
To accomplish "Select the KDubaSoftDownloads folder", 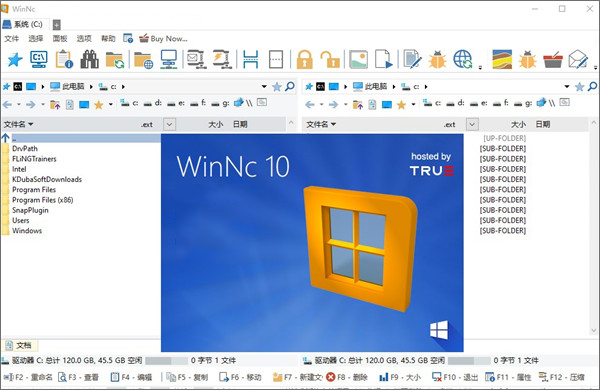I will pos(47,179).
